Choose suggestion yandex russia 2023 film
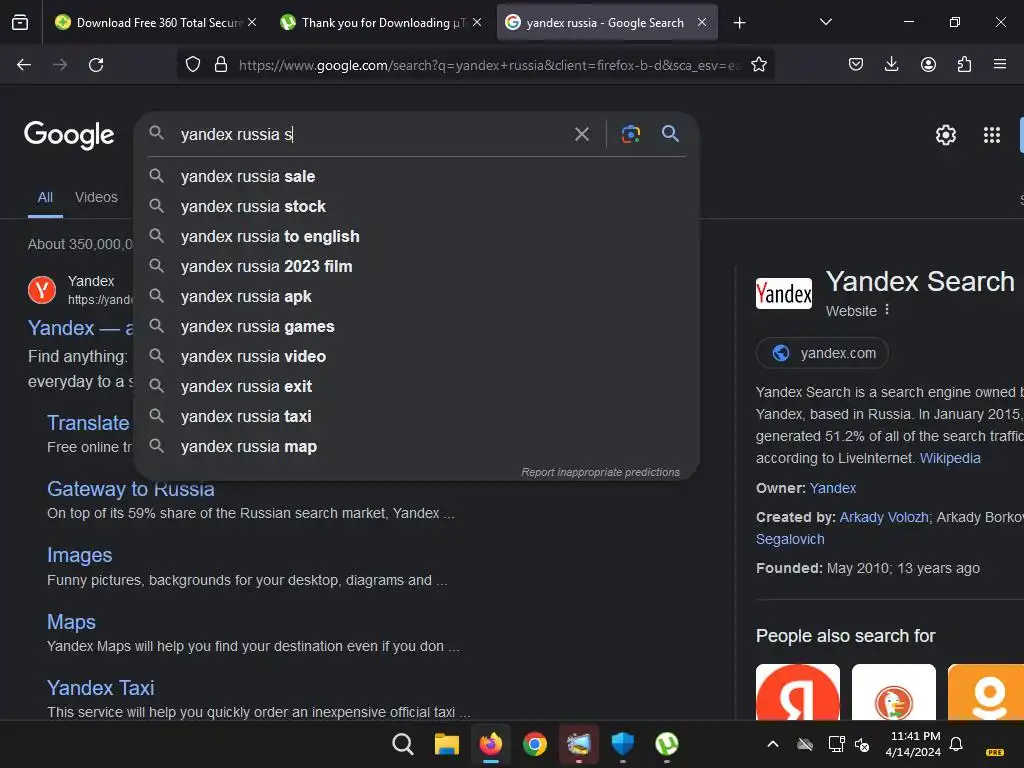The height and width of the screenshot is (768, 1024). [417, 266]
